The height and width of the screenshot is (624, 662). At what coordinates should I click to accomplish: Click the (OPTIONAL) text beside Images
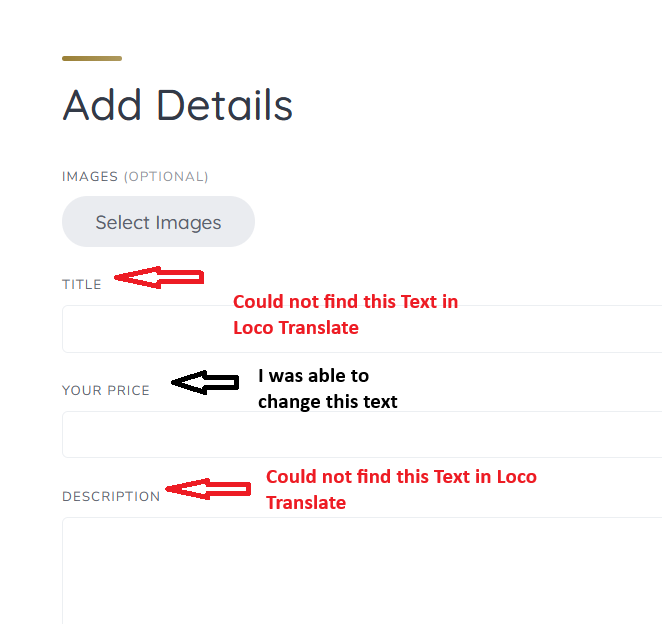click(x=166, y=176)
